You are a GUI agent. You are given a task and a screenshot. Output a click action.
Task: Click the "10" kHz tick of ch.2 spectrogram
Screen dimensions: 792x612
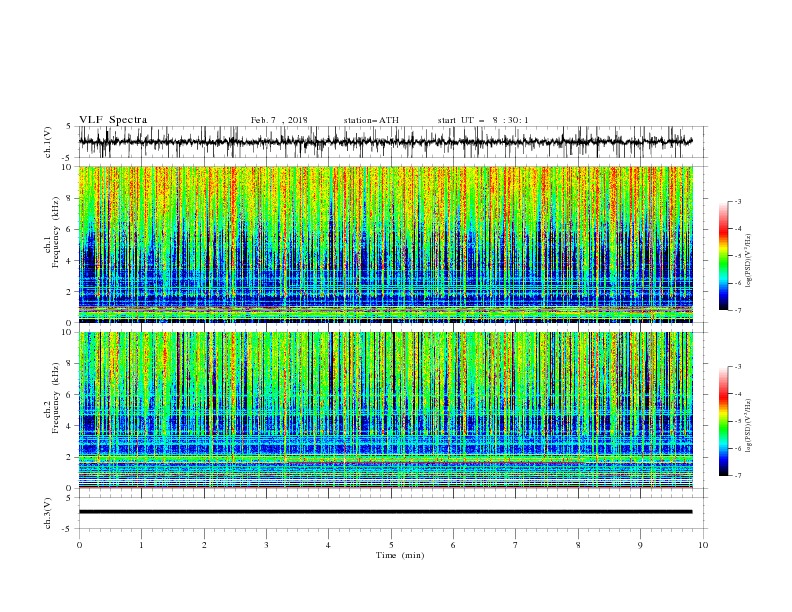point(69,332)
